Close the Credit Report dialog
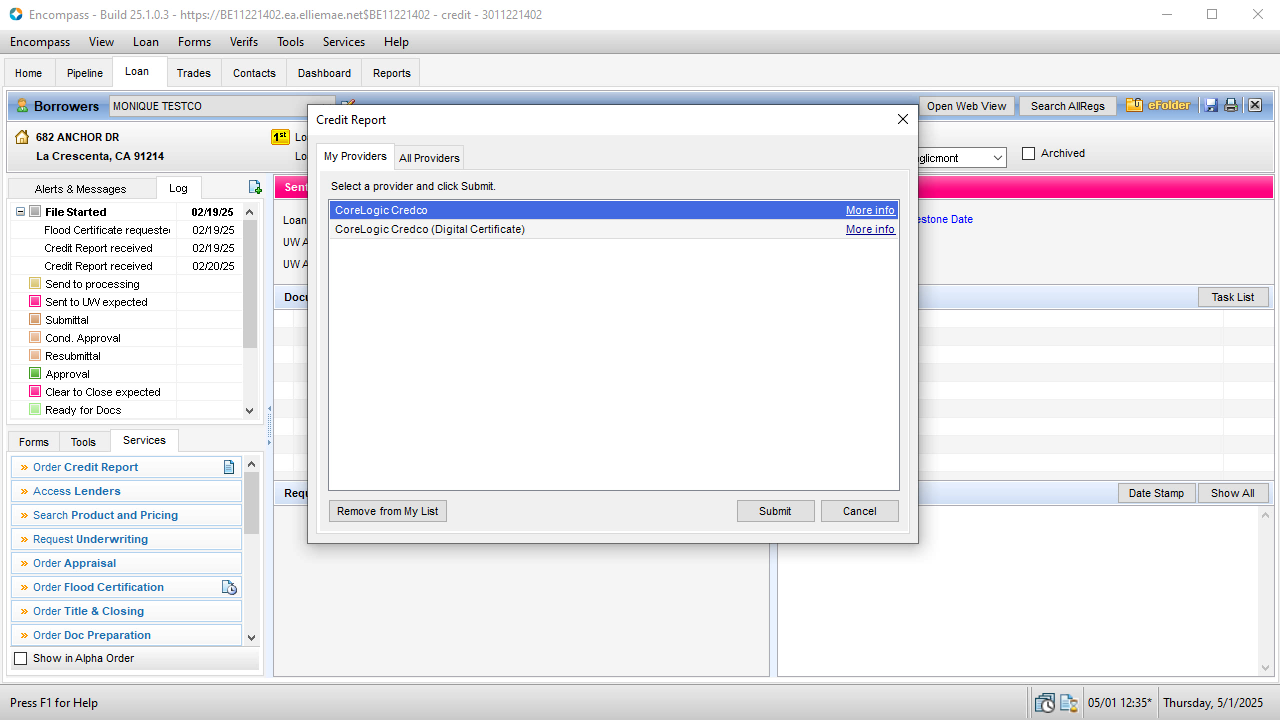 click(x=903, y=119)
